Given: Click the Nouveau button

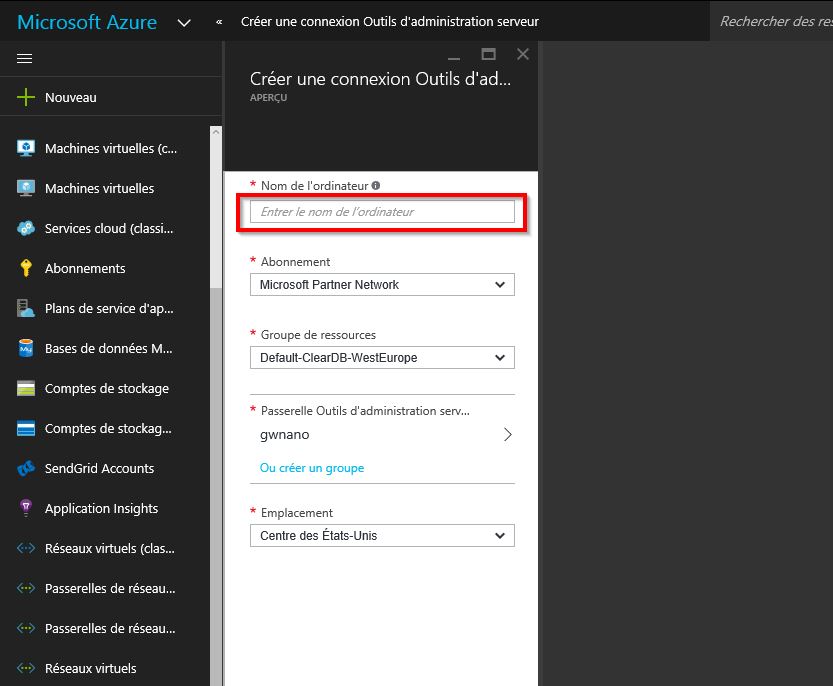Looking at the screenshot, I should (70, 98).
